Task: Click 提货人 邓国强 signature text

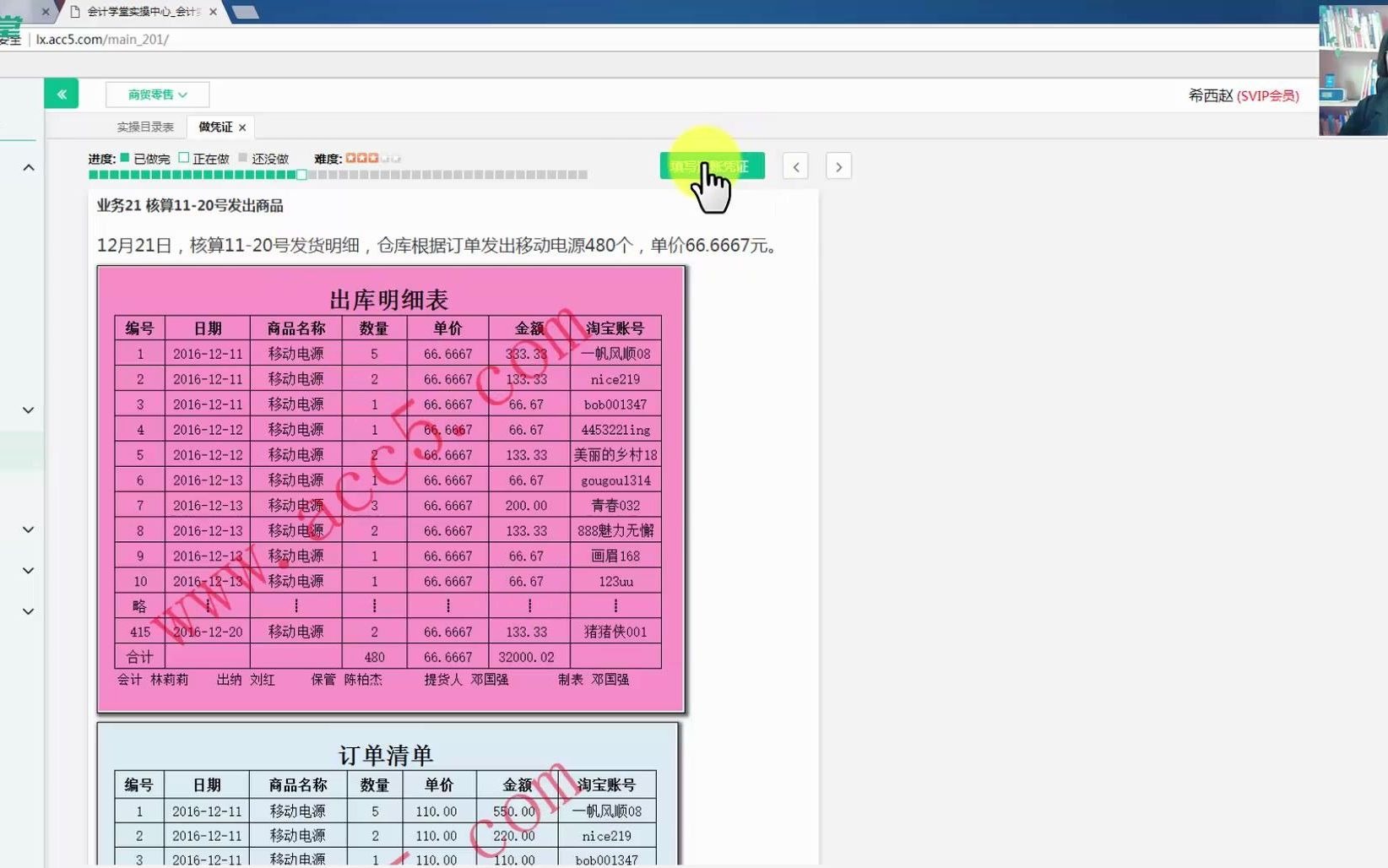Action: 466,680
